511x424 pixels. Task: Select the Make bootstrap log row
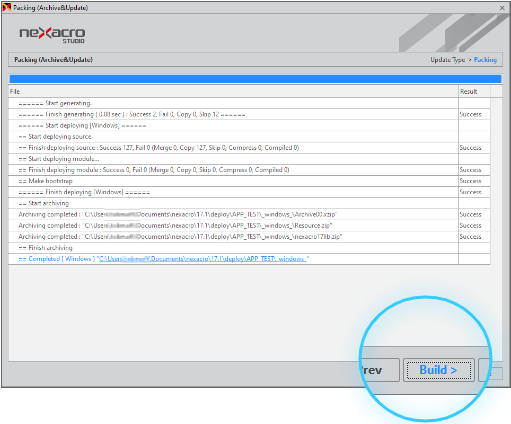coord(249,181)
